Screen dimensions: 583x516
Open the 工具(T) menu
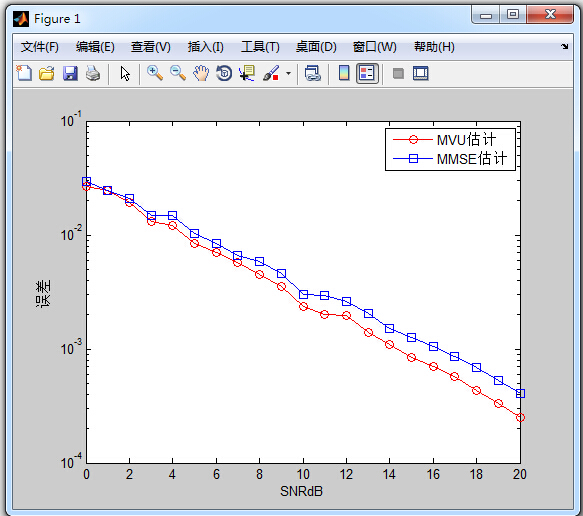[x=260, y=47]
